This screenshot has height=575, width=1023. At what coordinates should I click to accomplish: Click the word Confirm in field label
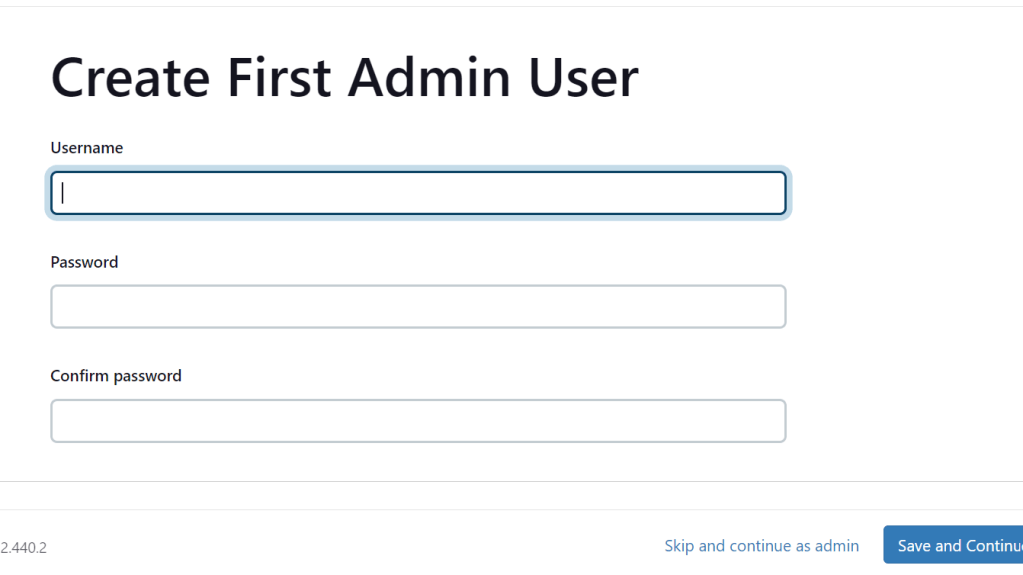(x=80, y=376)
